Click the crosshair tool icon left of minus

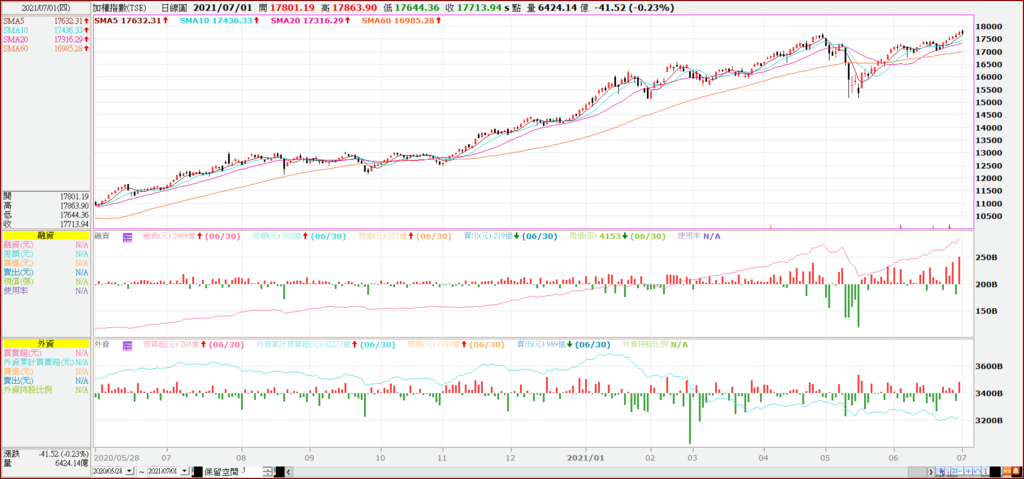tap(954, 471)
